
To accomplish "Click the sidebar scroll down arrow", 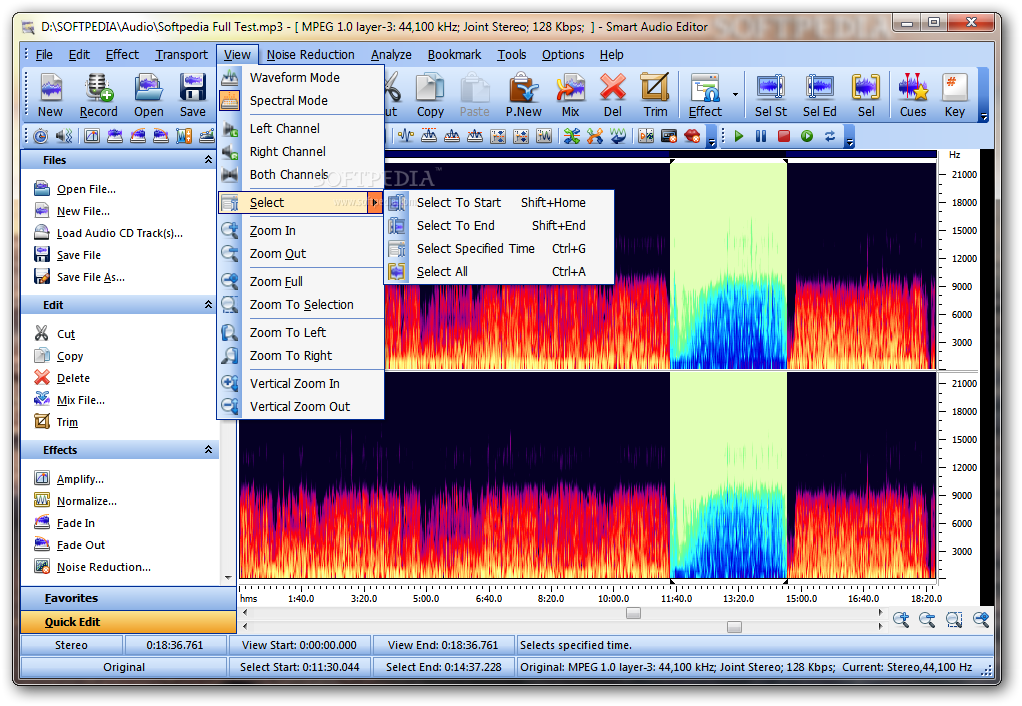I will pos(228,578).
